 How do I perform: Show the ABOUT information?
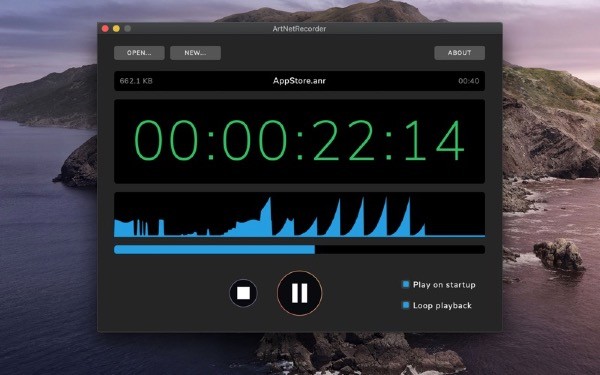click(x=460, y=53)
